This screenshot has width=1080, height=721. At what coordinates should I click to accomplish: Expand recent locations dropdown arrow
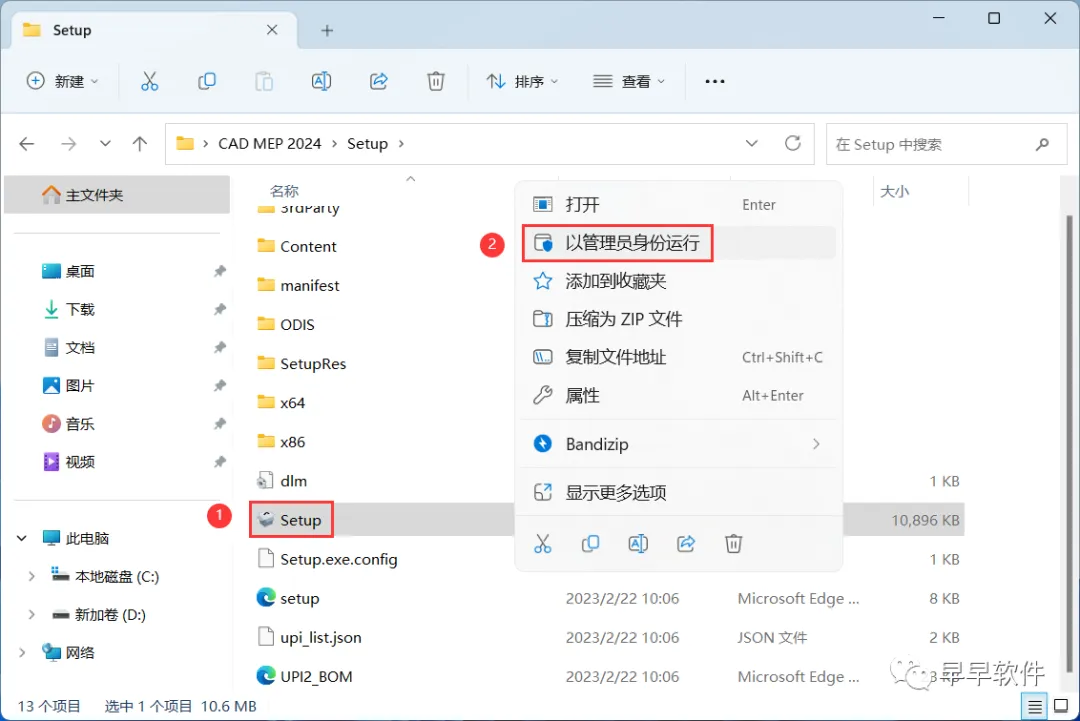pos(105,143)
